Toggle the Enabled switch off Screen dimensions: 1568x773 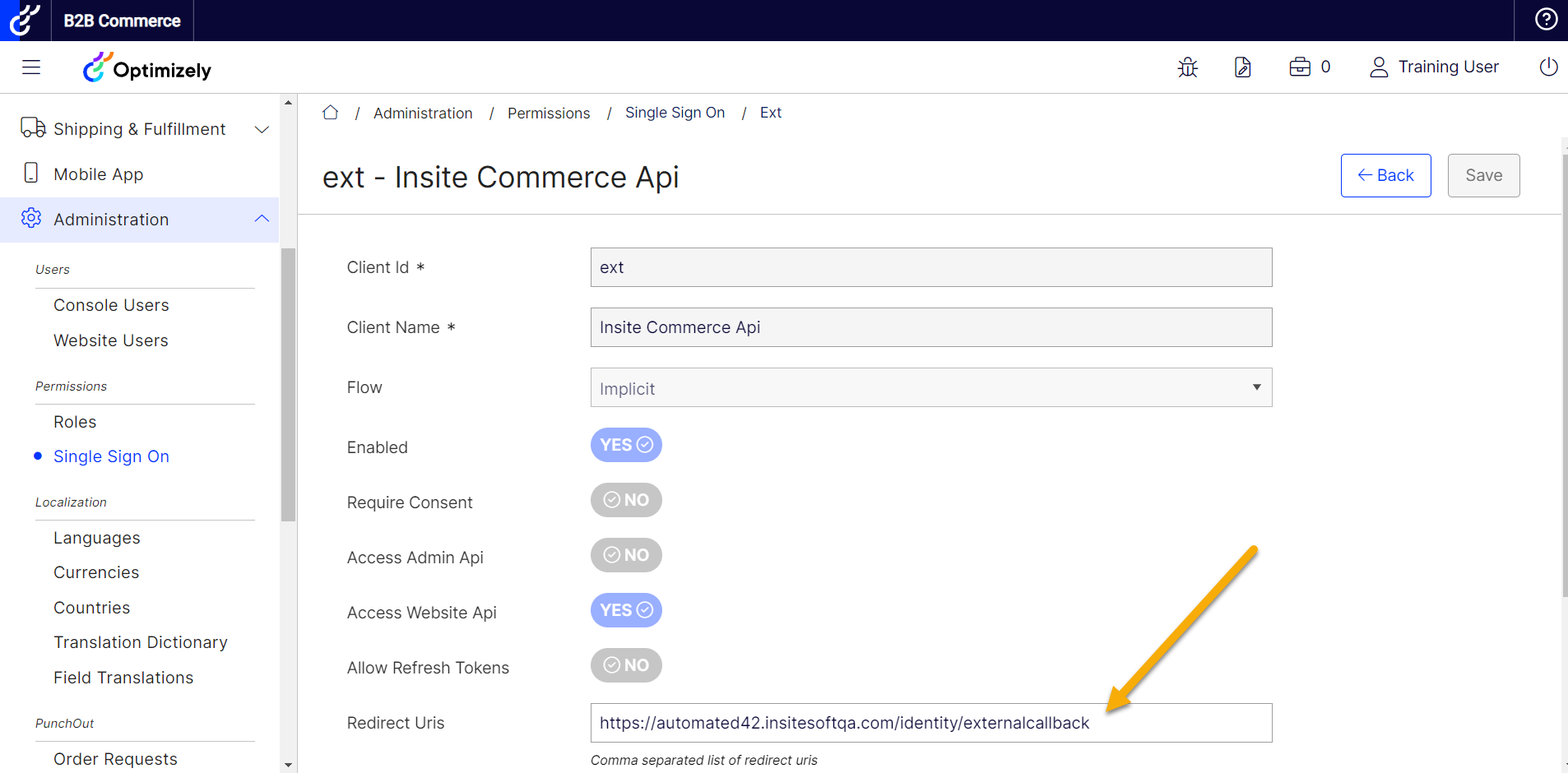[626, 445]
